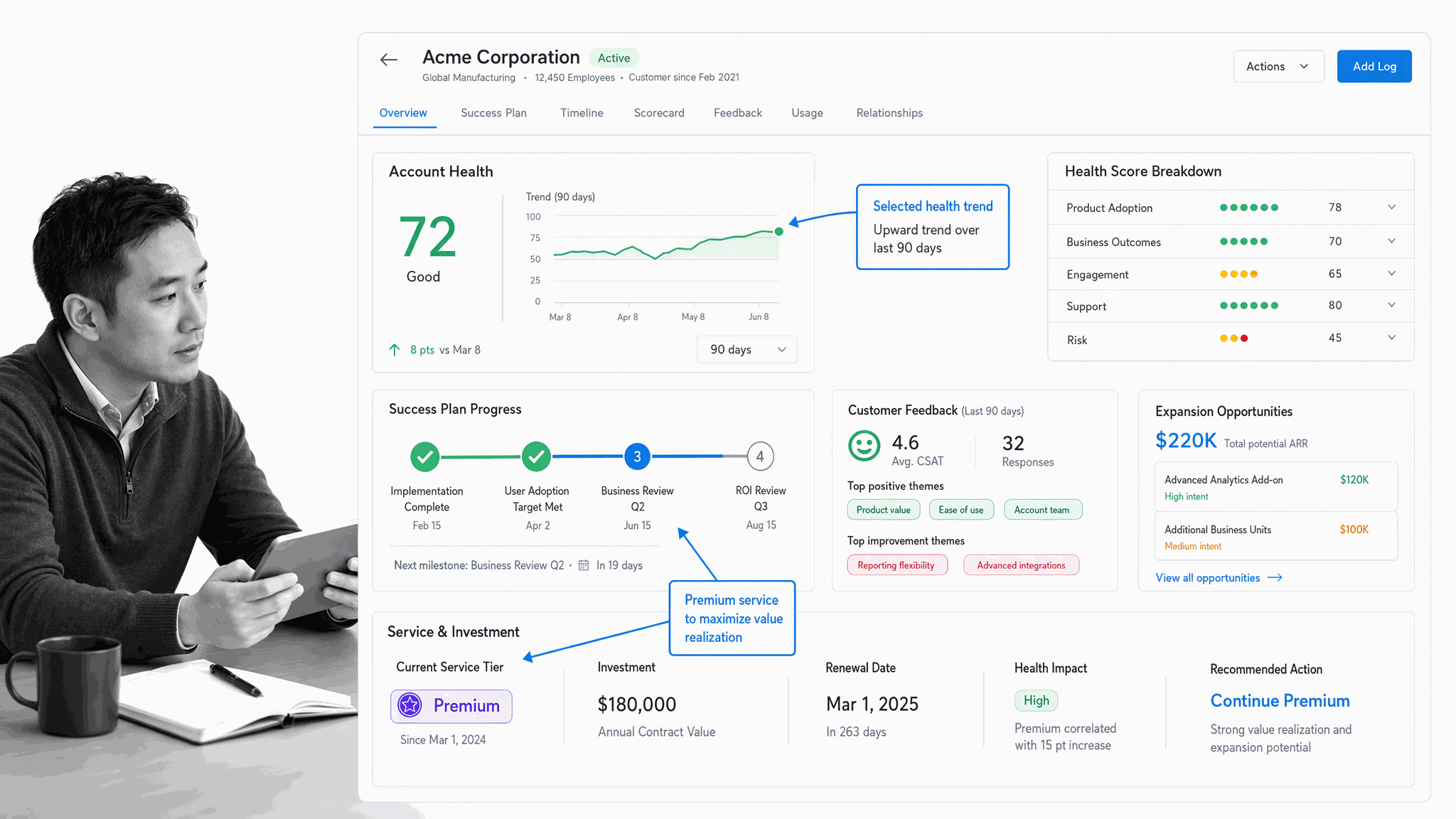
Task: Click the User Adoption Target Met checkmark
Action: [x=536, y=456]
